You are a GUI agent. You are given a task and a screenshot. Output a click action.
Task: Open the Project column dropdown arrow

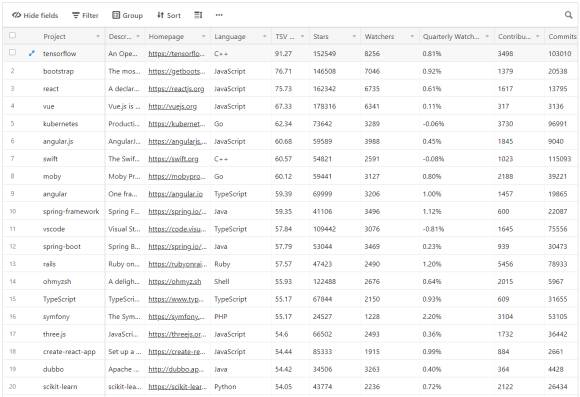(x=98, y=36)
